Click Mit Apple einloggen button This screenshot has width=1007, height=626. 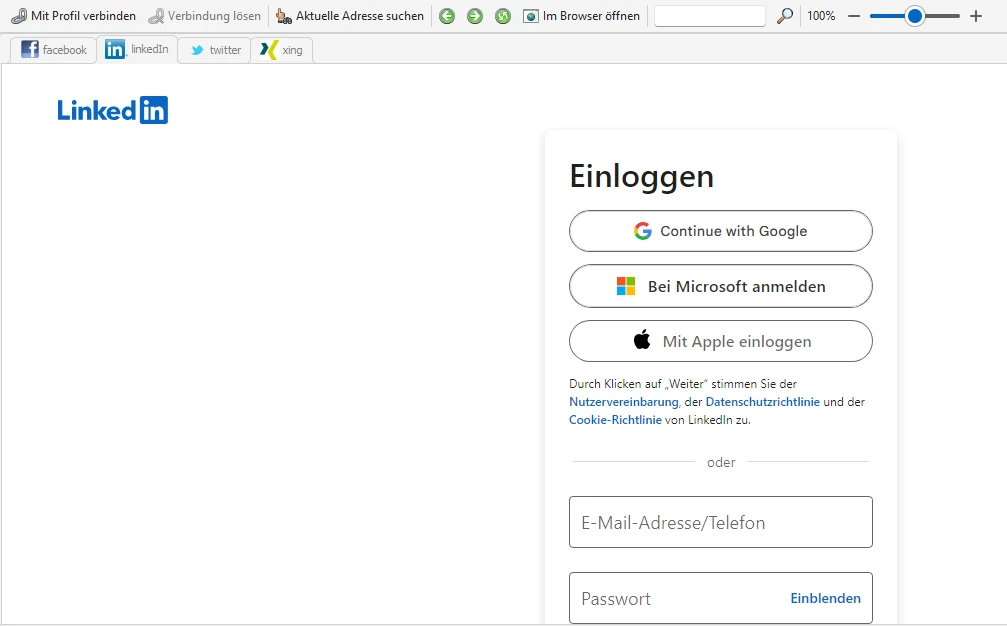721,341
